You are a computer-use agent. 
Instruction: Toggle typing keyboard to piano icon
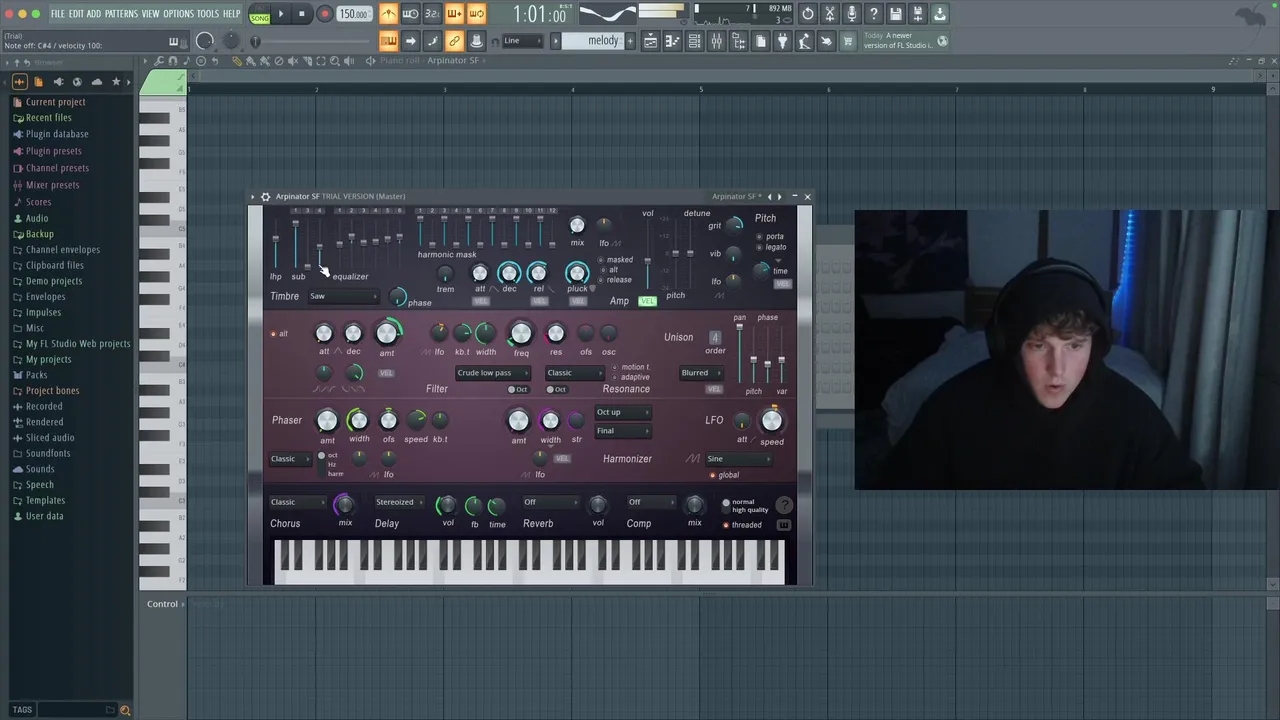coord(388,41)
